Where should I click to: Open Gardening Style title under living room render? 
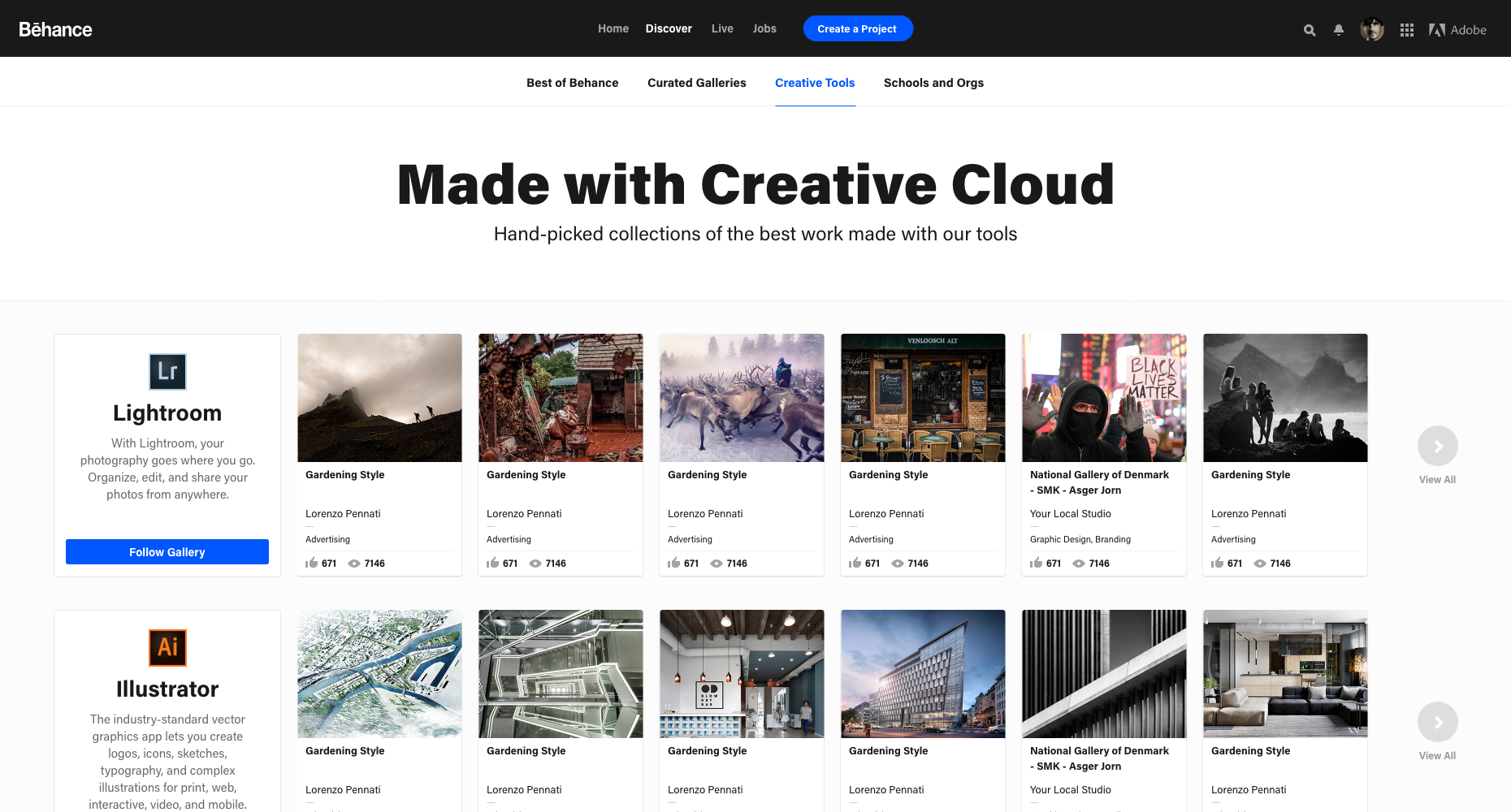pos(1250,751)
